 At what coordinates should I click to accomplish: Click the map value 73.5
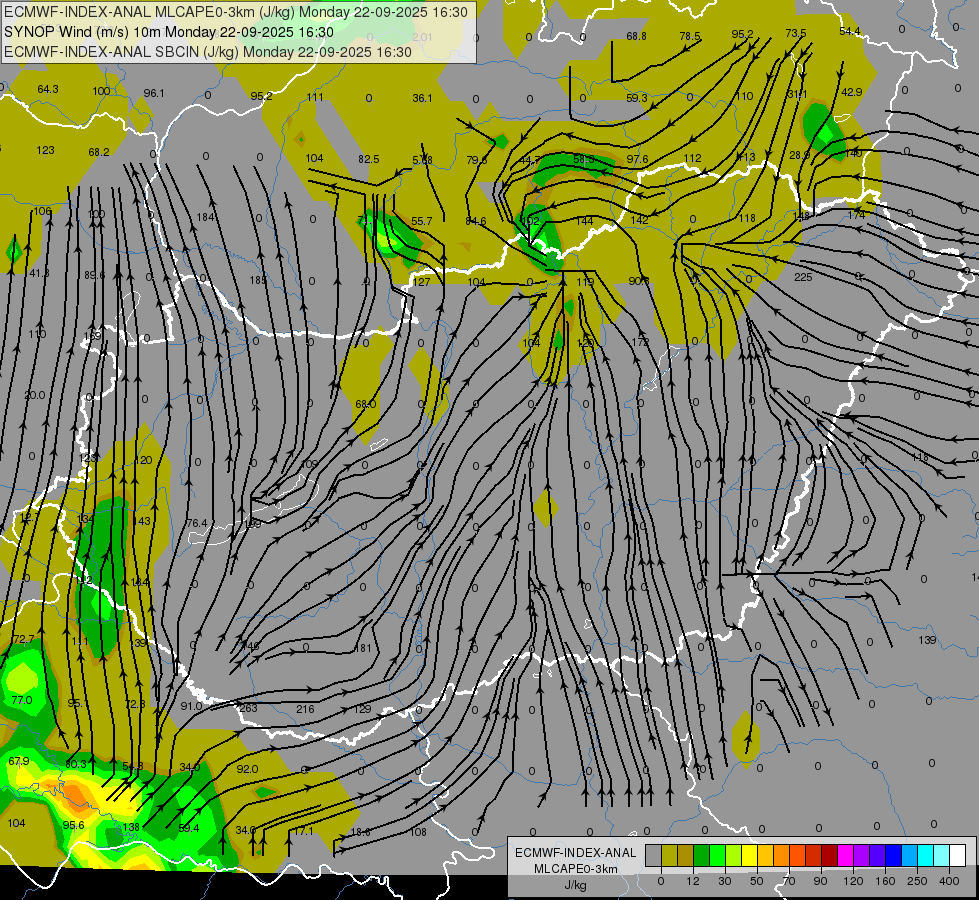[795, 33]
